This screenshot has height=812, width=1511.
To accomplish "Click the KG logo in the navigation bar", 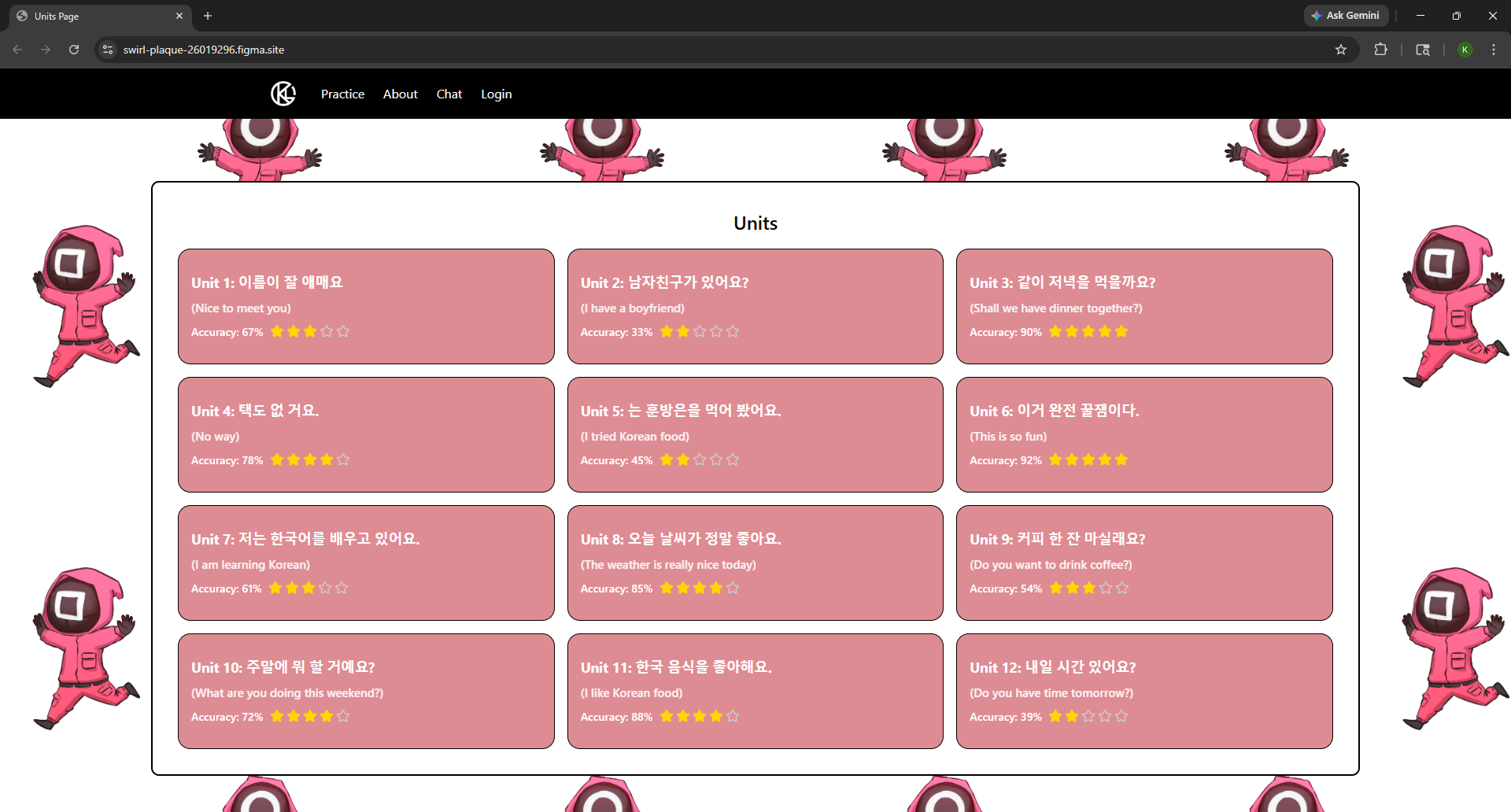I will [x=282, y=93].
